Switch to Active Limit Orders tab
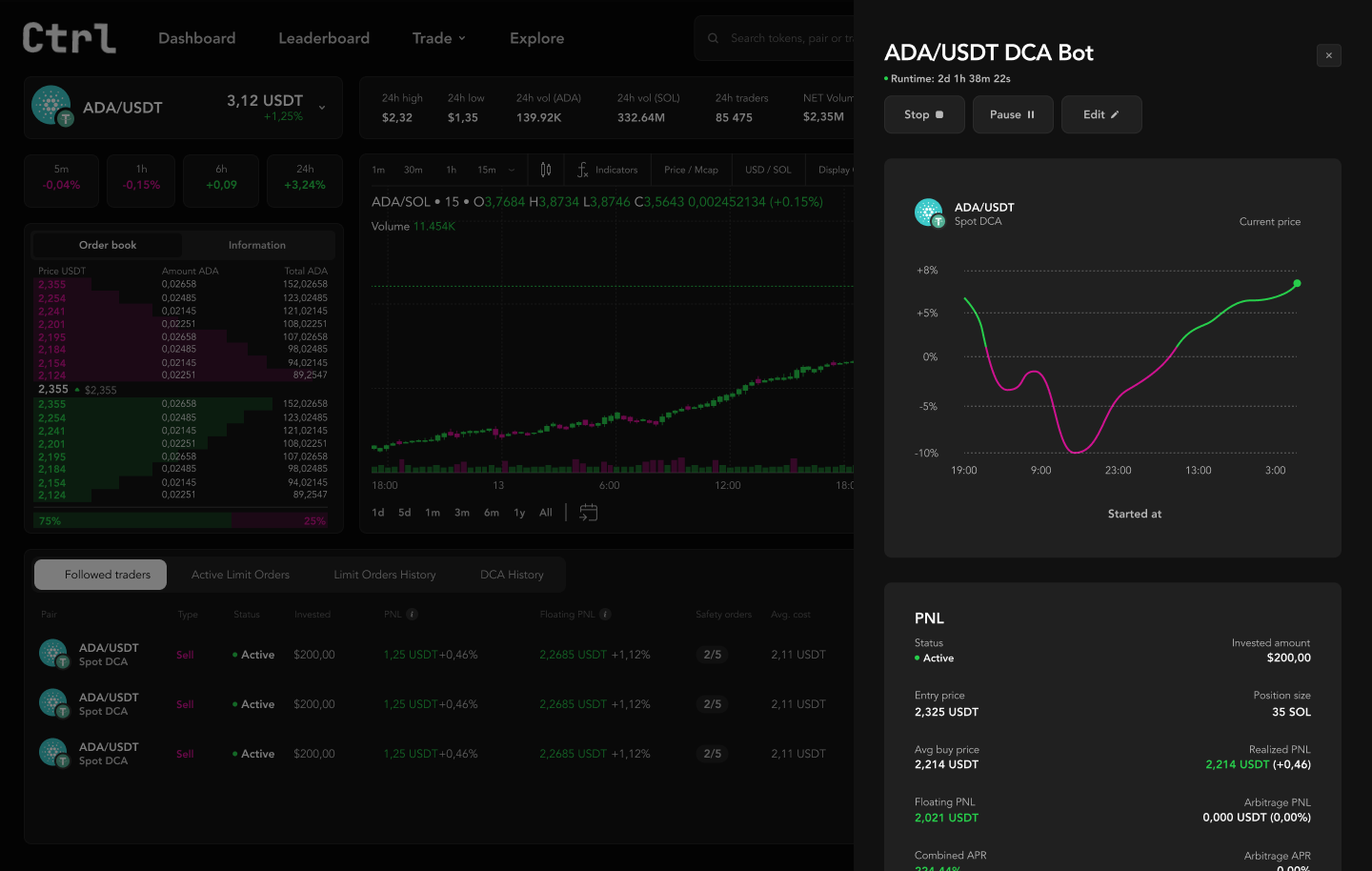This screenshot has height=871, width=1372. 240,575
